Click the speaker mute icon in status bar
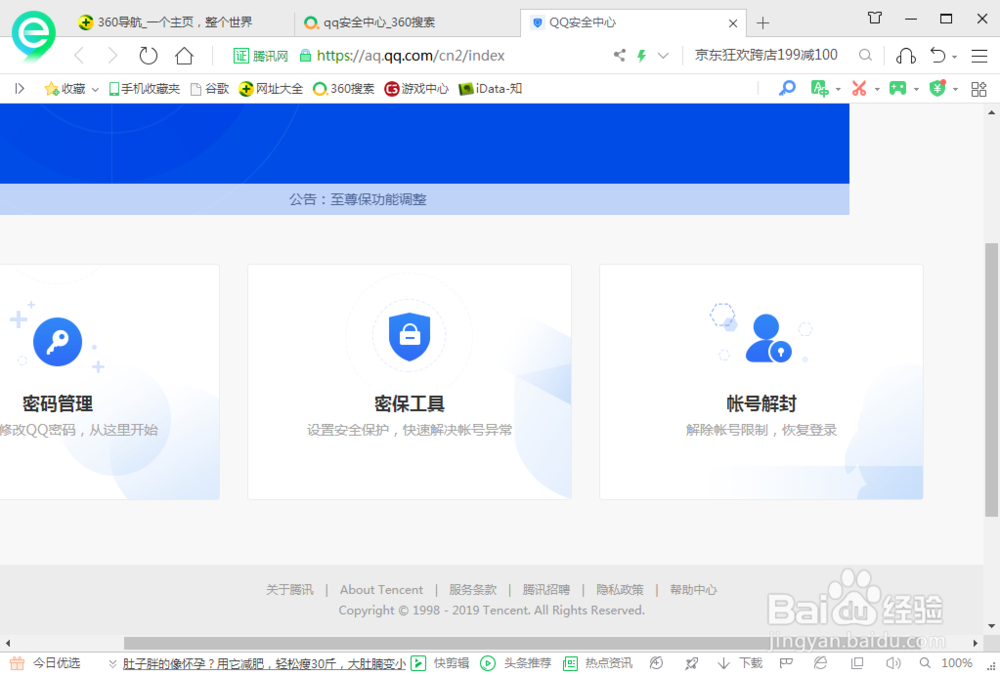The width and height of the screenshot is (1000, 675). click(893, 664)
